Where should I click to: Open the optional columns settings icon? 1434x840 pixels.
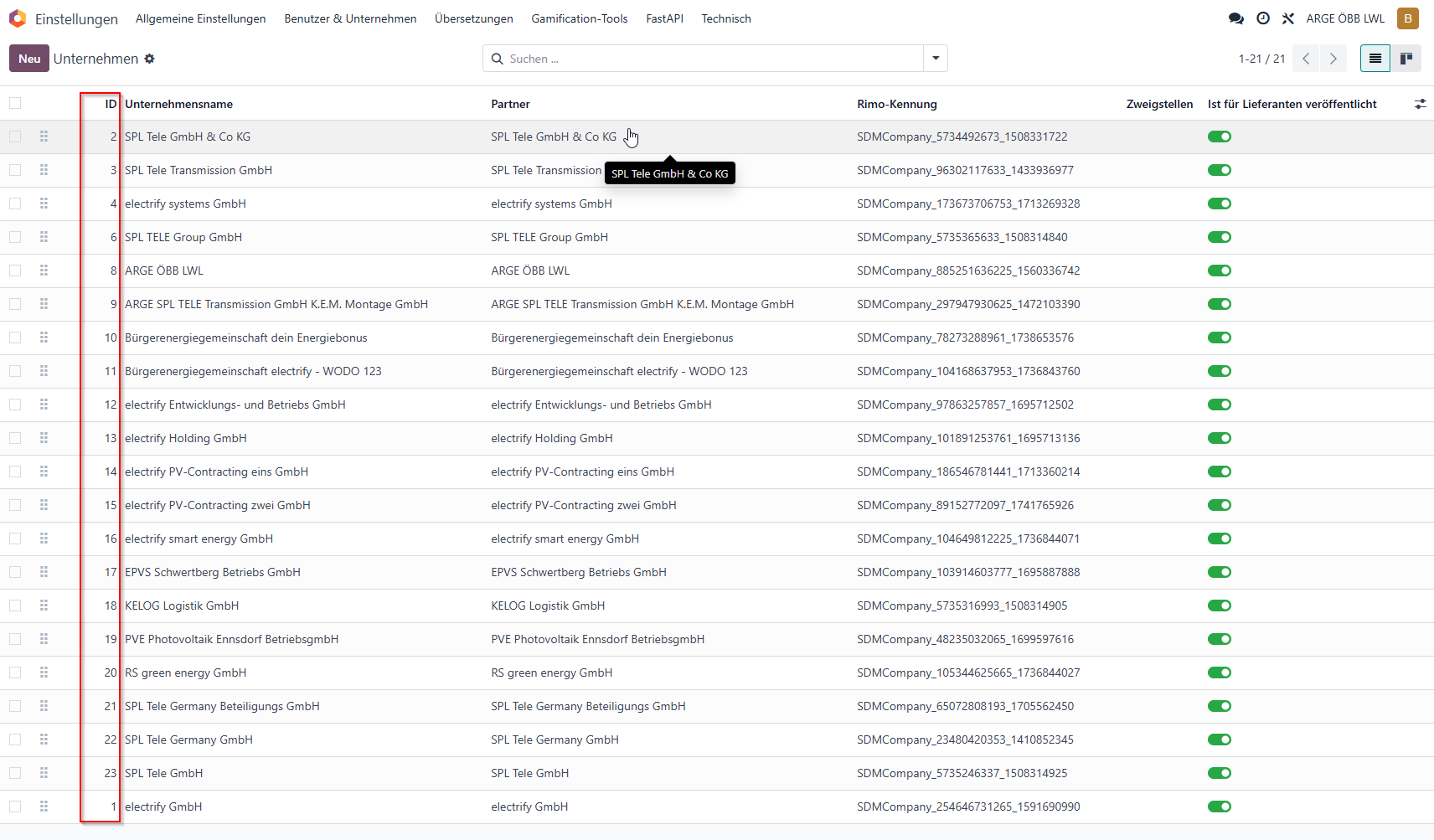pos(1420,104)
